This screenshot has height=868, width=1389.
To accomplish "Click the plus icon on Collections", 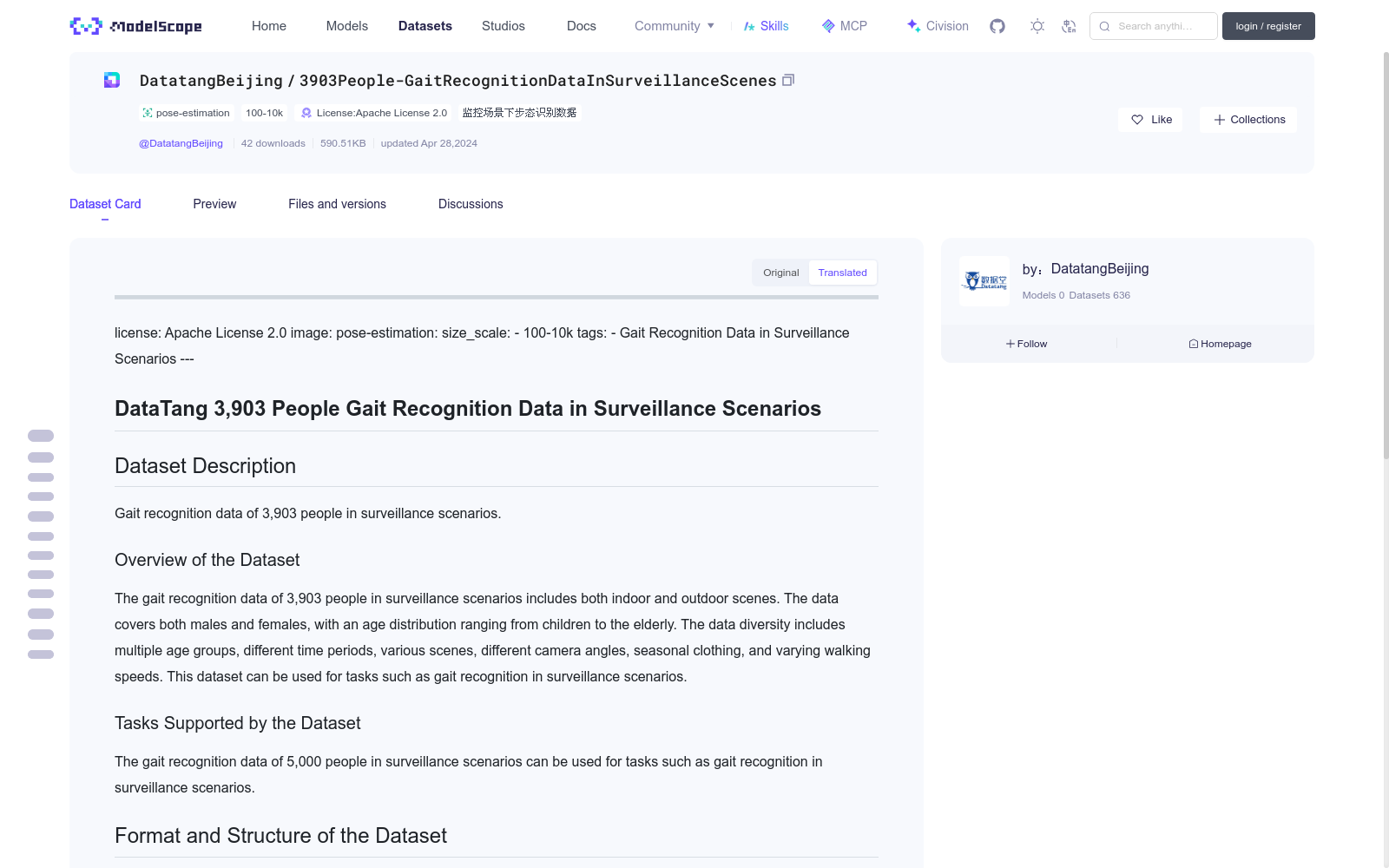I will (x=1220, y=120).
